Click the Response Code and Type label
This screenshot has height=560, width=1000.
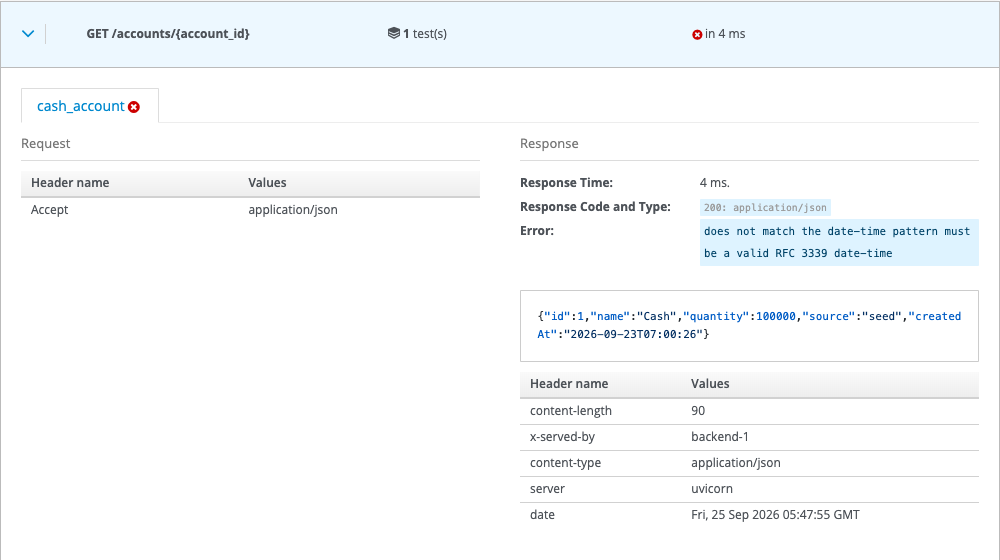pos(595,207)
